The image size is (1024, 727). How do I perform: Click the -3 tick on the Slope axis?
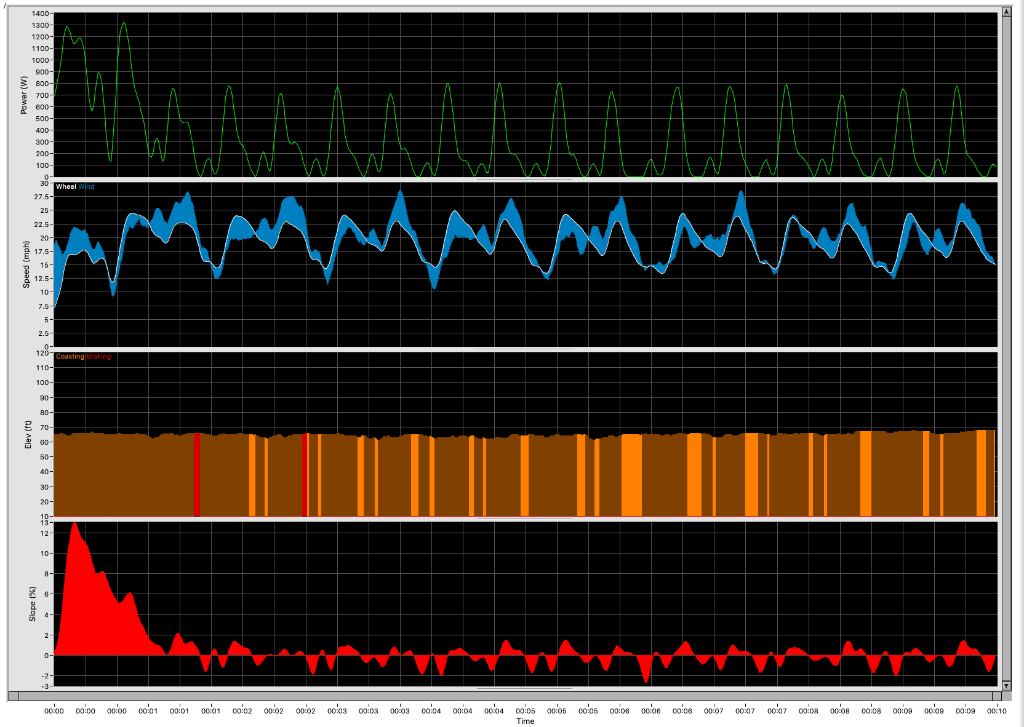coord(45,686)
